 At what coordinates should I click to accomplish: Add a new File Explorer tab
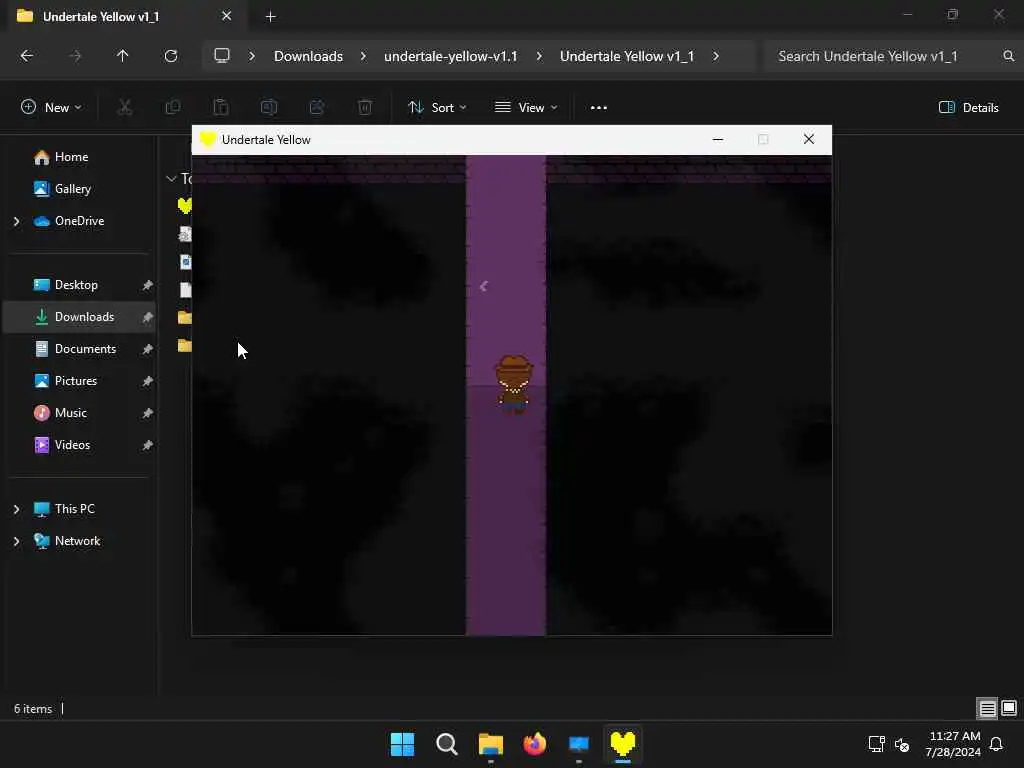[x=270, y=16]
